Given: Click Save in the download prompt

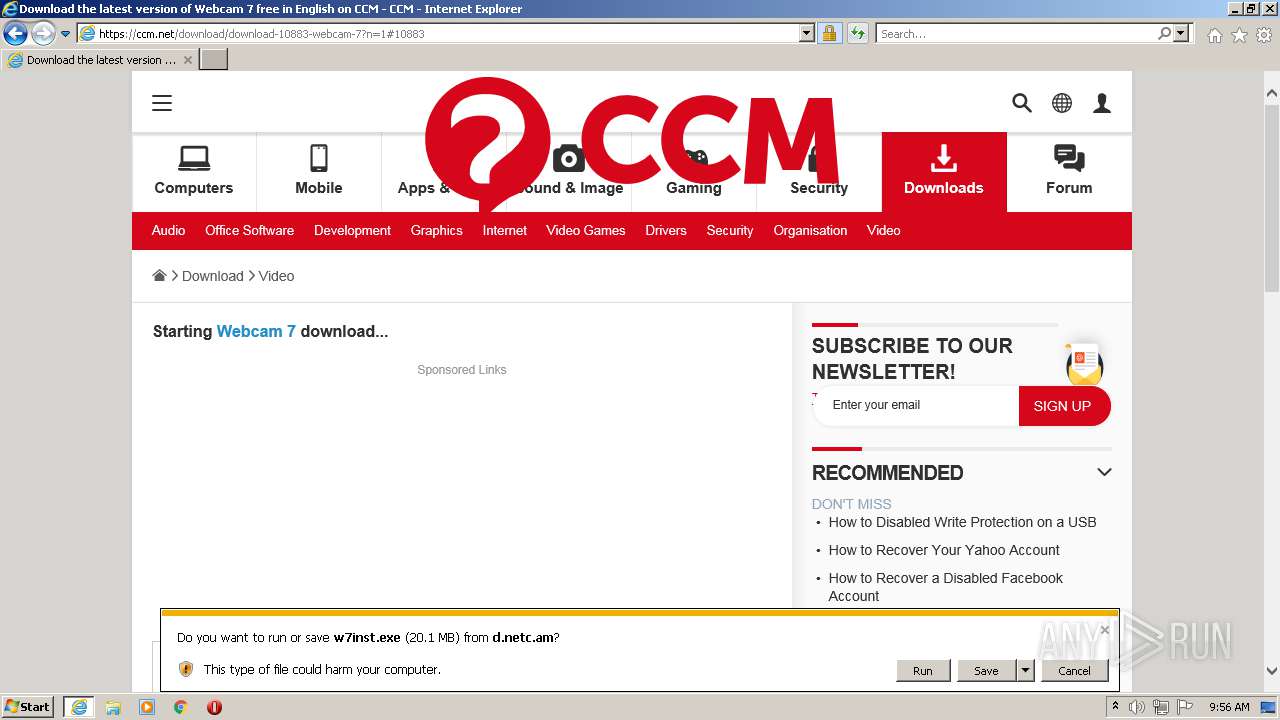Looking at the screenshot, I should coord(986,671).
